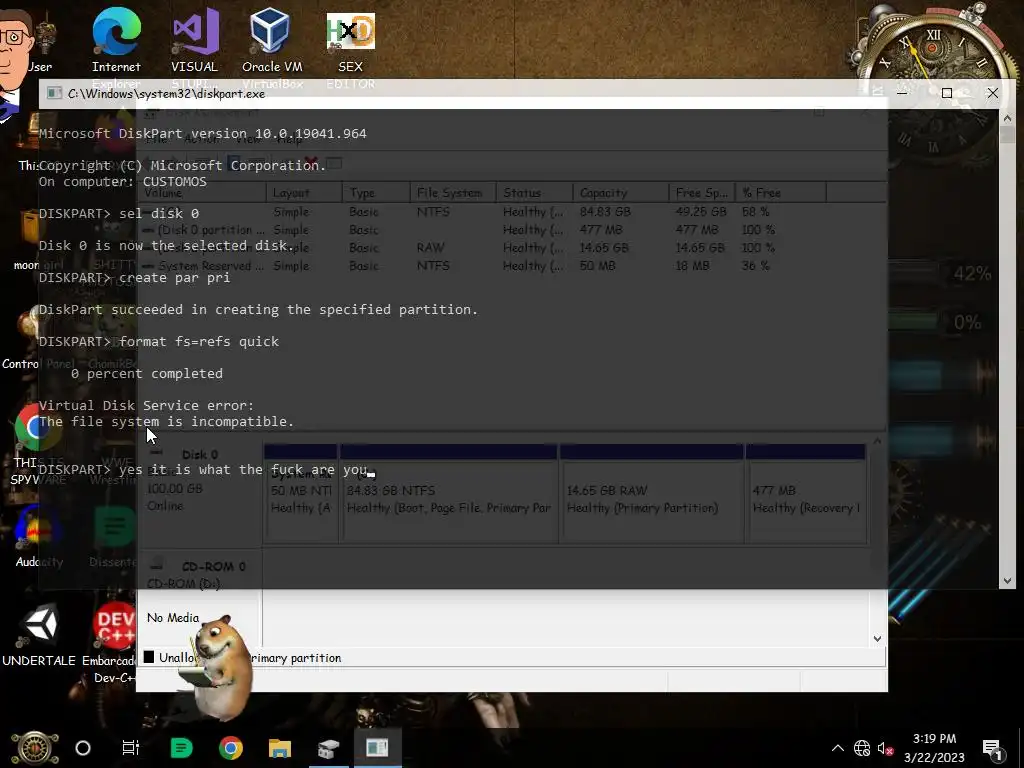Select the UNDERTALE Unity desktop icon
Screen dimensions: 1024x768
[x=39, y=635]
